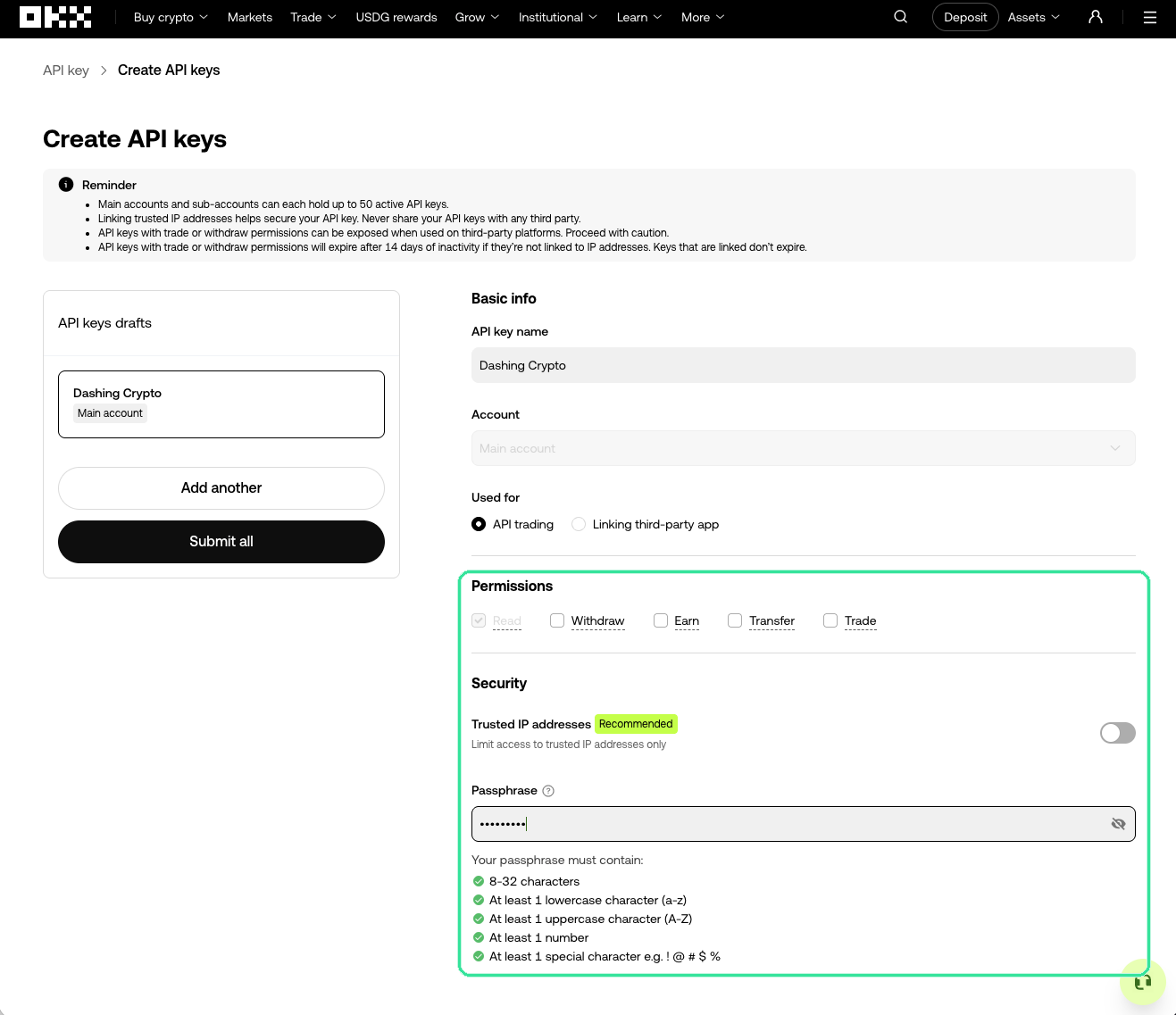Expand the Grow dropdown menu
Screen dimensions: 1176x1015
(x=478, y=17)
